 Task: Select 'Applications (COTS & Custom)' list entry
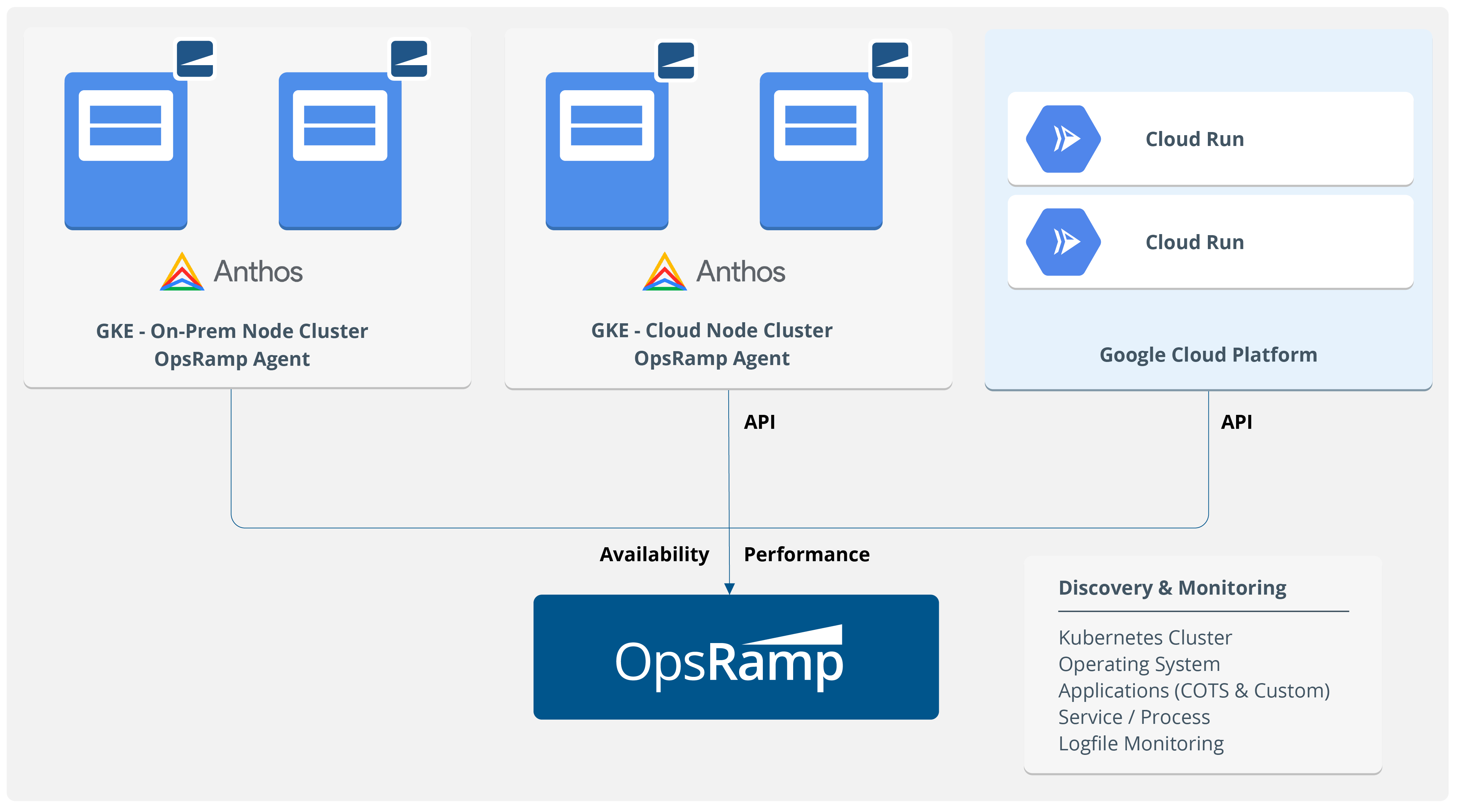pos(1194,691)
